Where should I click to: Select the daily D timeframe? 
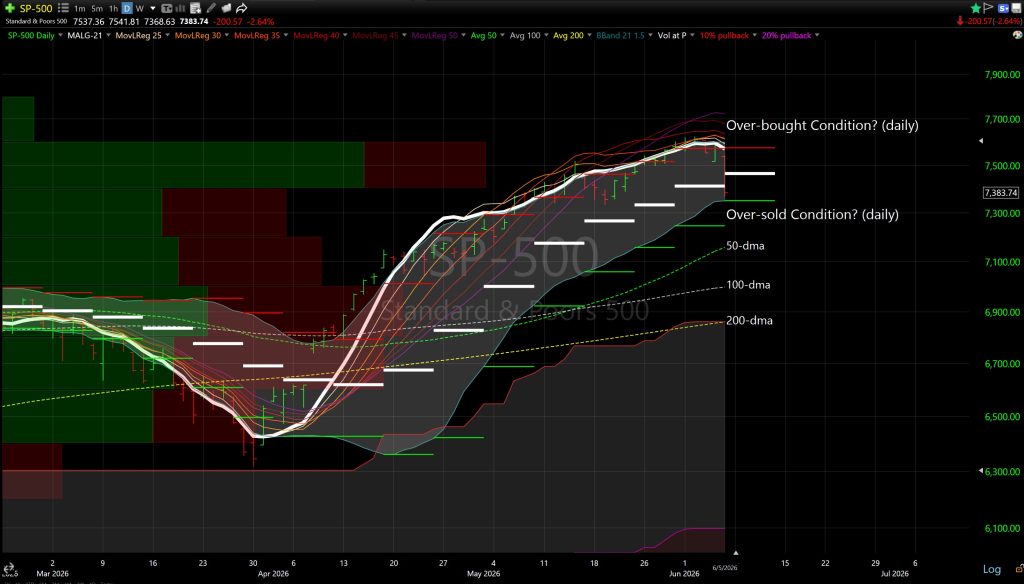point(127,8)
